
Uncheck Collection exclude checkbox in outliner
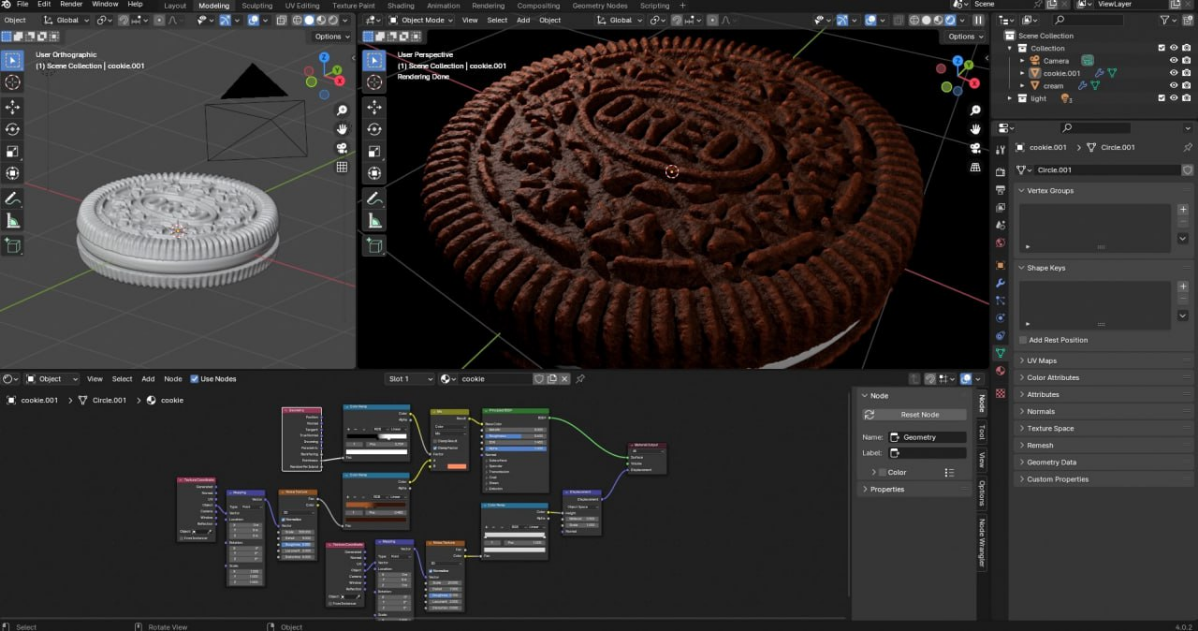[1162, 48]
